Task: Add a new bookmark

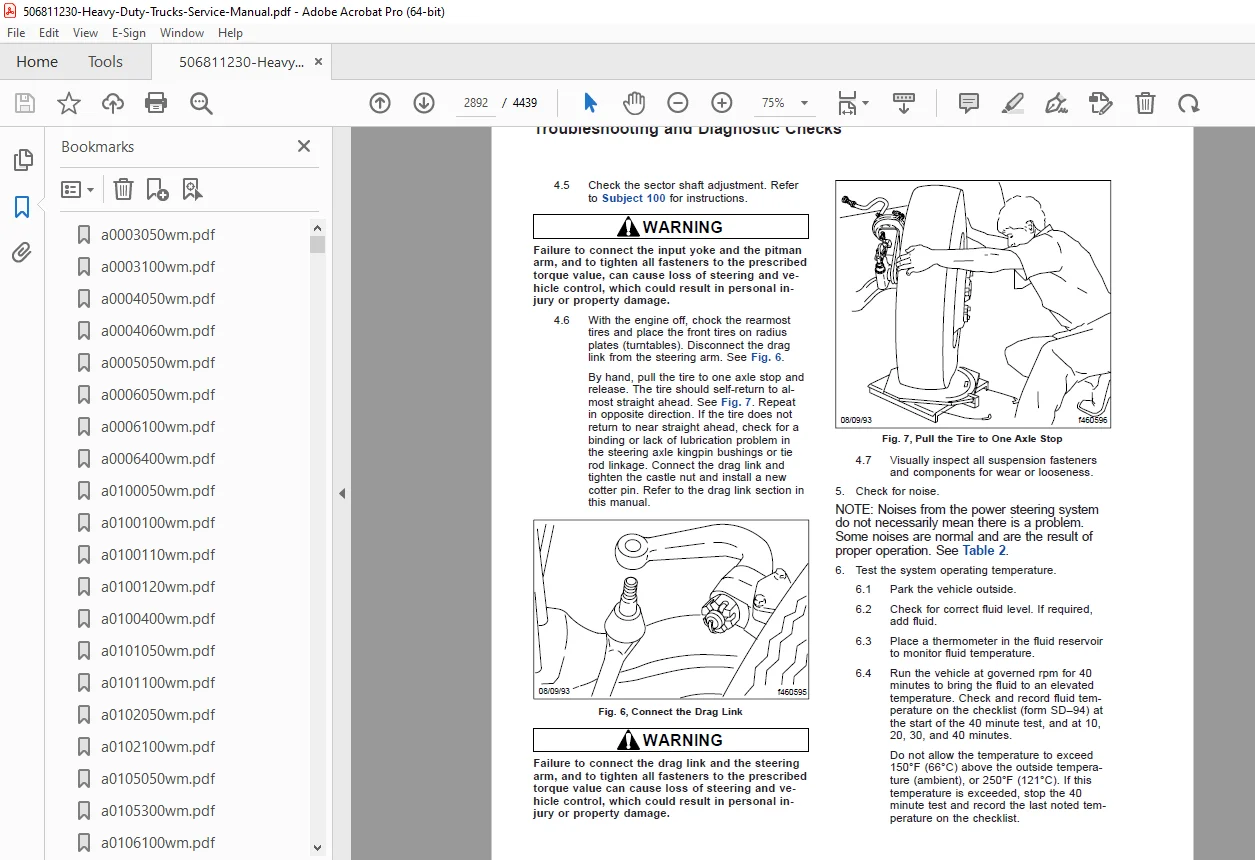Action: [x=157, y=189]
